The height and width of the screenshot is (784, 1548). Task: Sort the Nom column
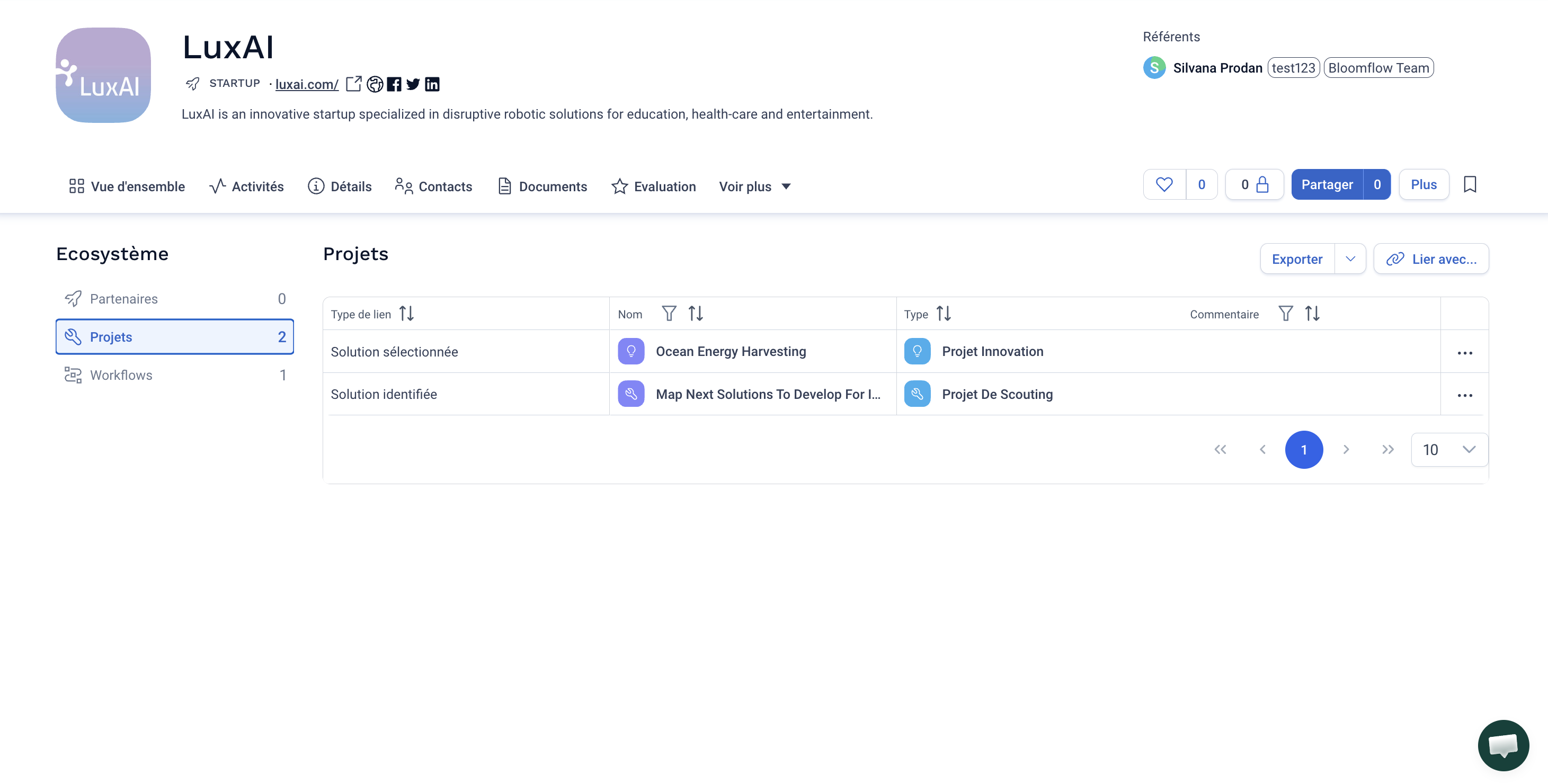[696, 314]
